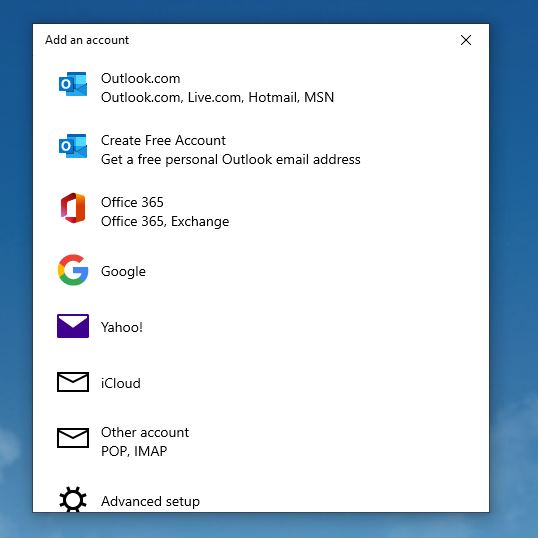Click 'Get a free personal Outlook email address'
538x538 pixels.
point(231,160)
